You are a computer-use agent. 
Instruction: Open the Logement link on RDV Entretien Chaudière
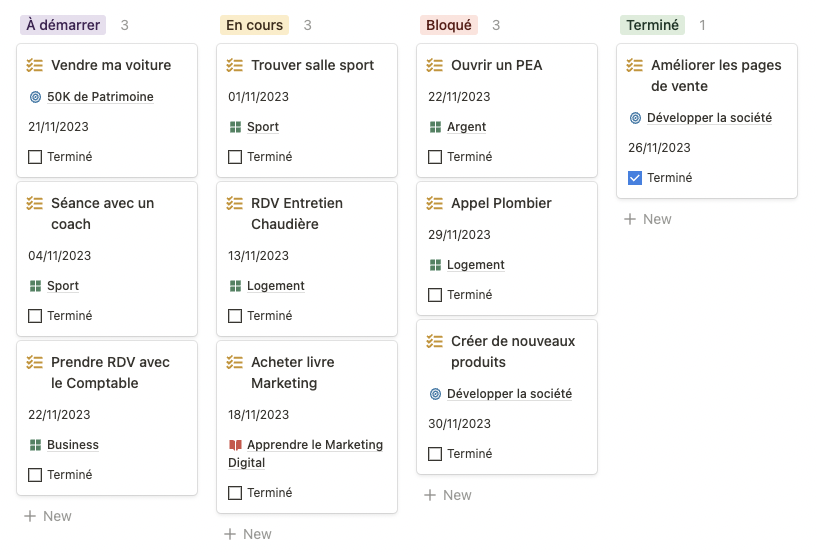point(275,286)
